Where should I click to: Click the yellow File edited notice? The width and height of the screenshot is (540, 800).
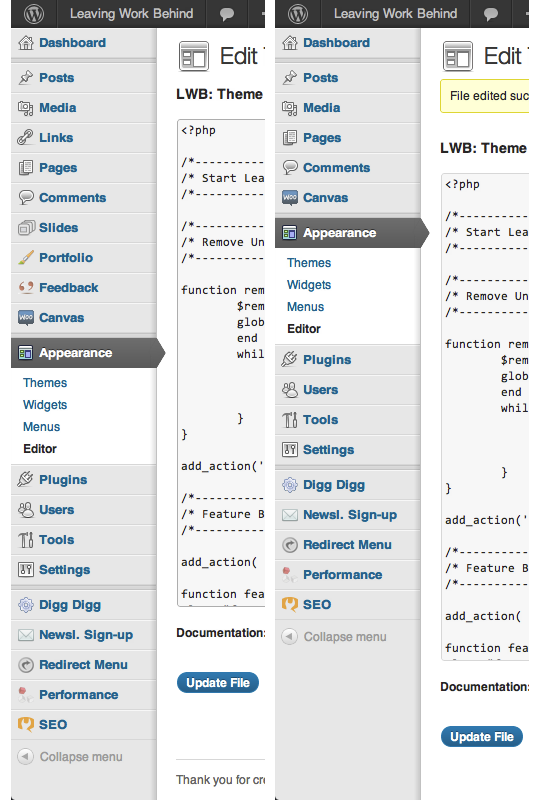click(x=485, y=96)
